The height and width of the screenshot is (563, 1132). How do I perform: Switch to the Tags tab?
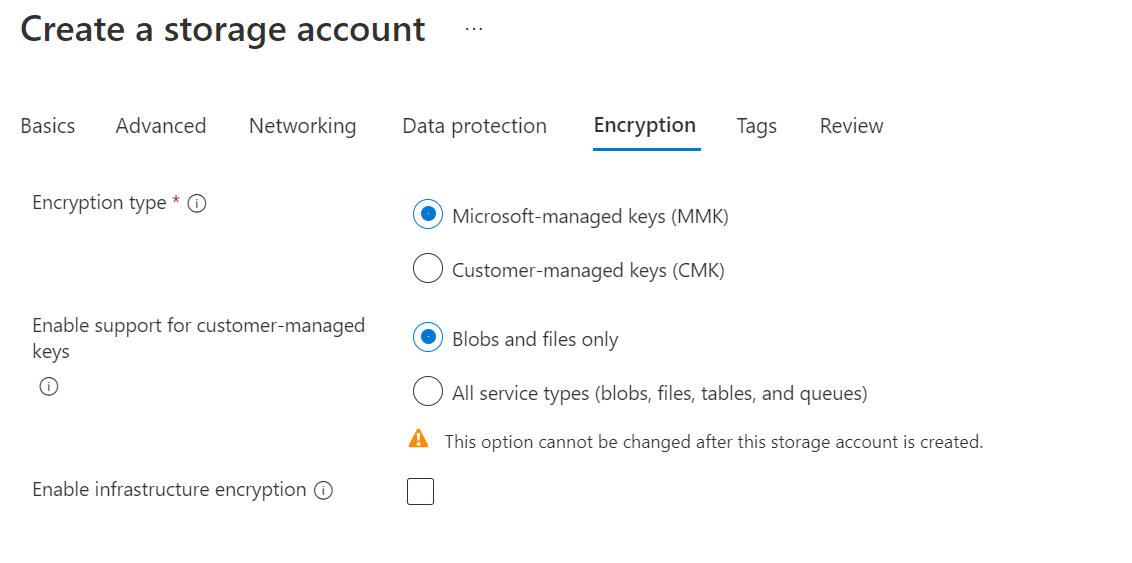coord(757,126)
